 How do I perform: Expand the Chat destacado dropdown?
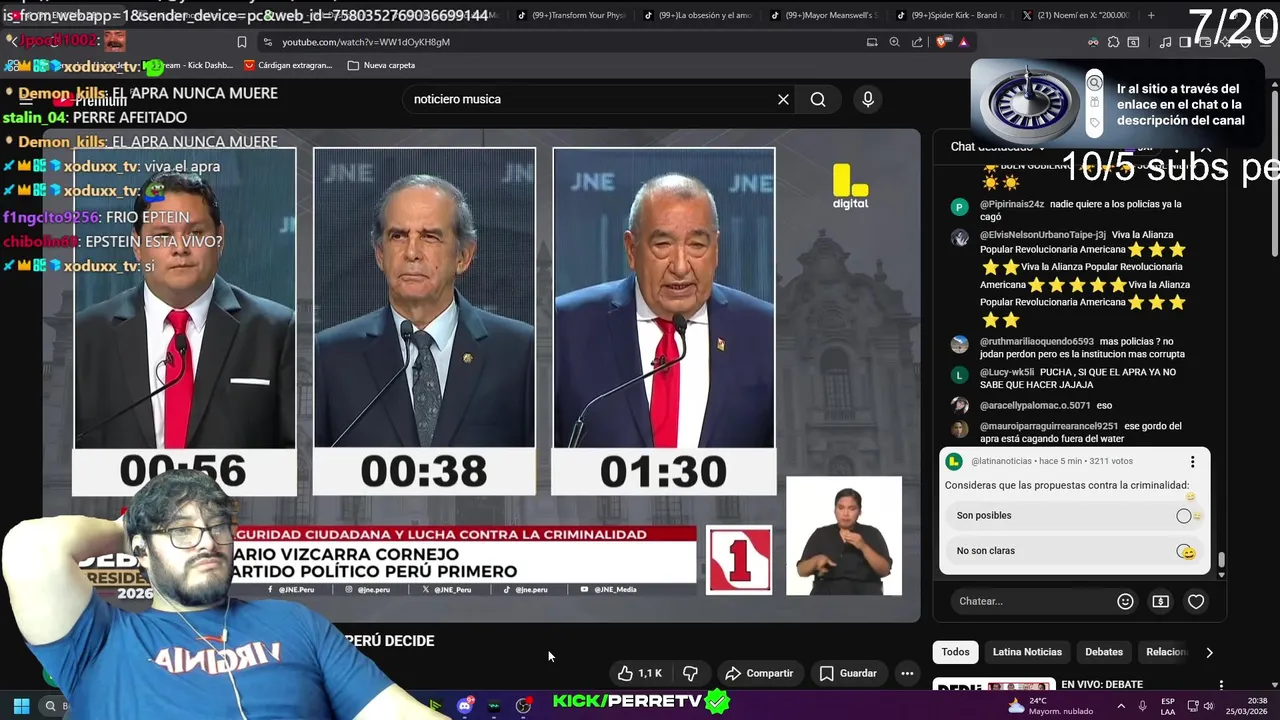pyautogui.click(x=997, y=147)
